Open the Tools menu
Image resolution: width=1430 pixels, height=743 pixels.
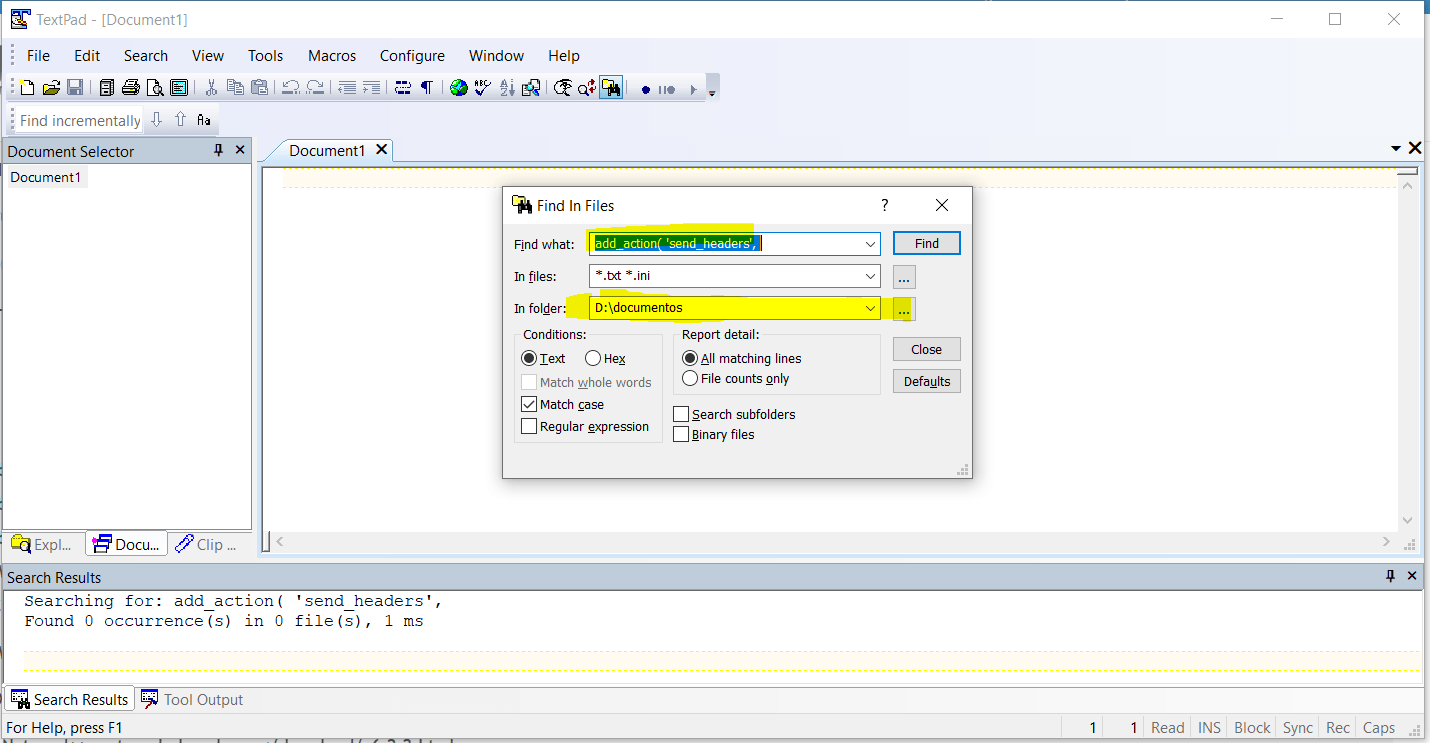[x=266, y=56]
